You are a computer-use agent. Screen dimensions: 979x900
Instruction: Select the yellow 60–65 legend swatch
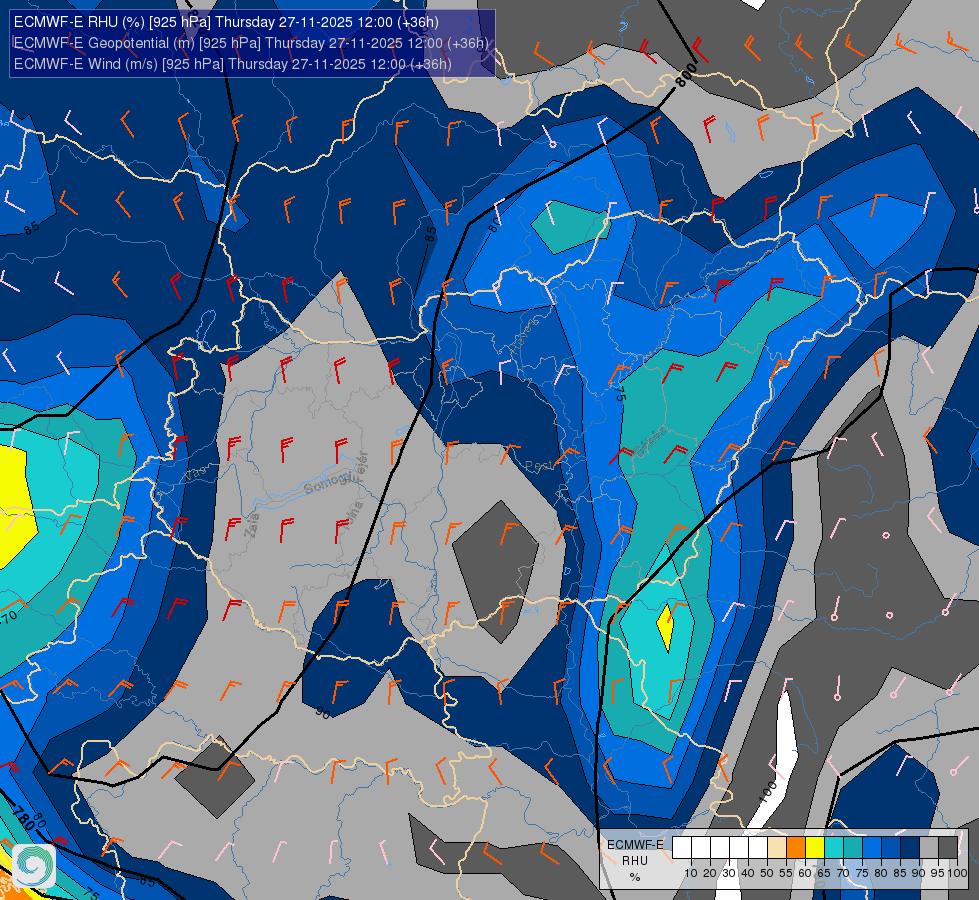pyautogui.click(x=815, y=847)
